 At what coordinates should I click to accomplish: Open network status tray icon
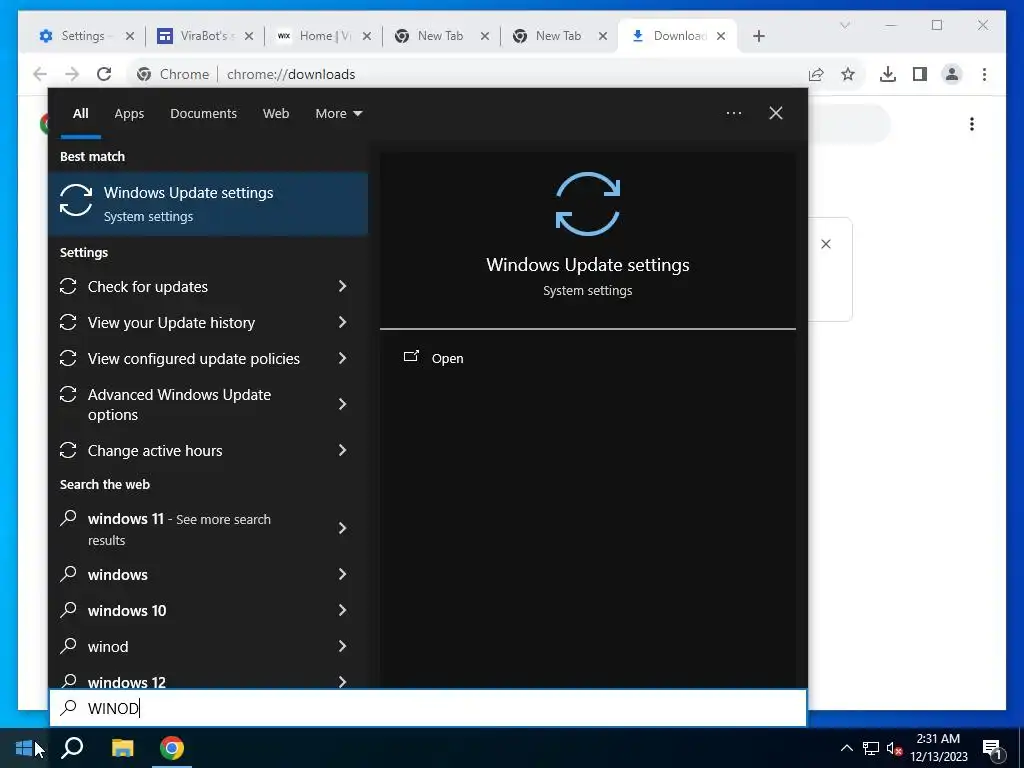871,748
